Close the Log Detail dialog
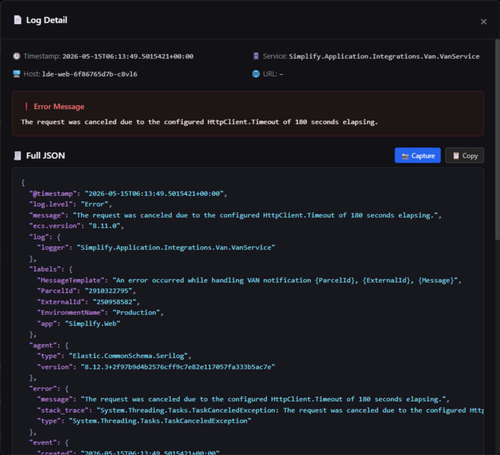Screen dimensions: 500x455 [483, 22]
